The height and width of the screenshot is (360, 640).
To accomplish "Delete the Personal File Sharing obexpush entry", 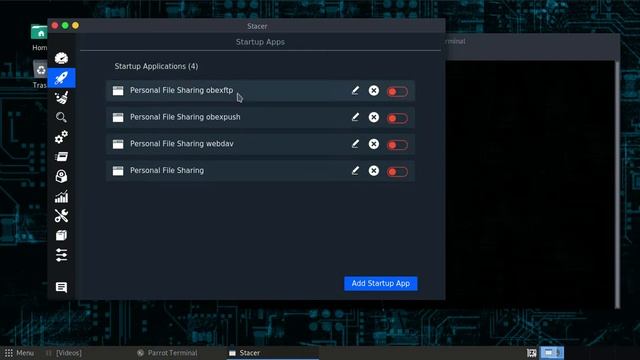I will 373,117.
